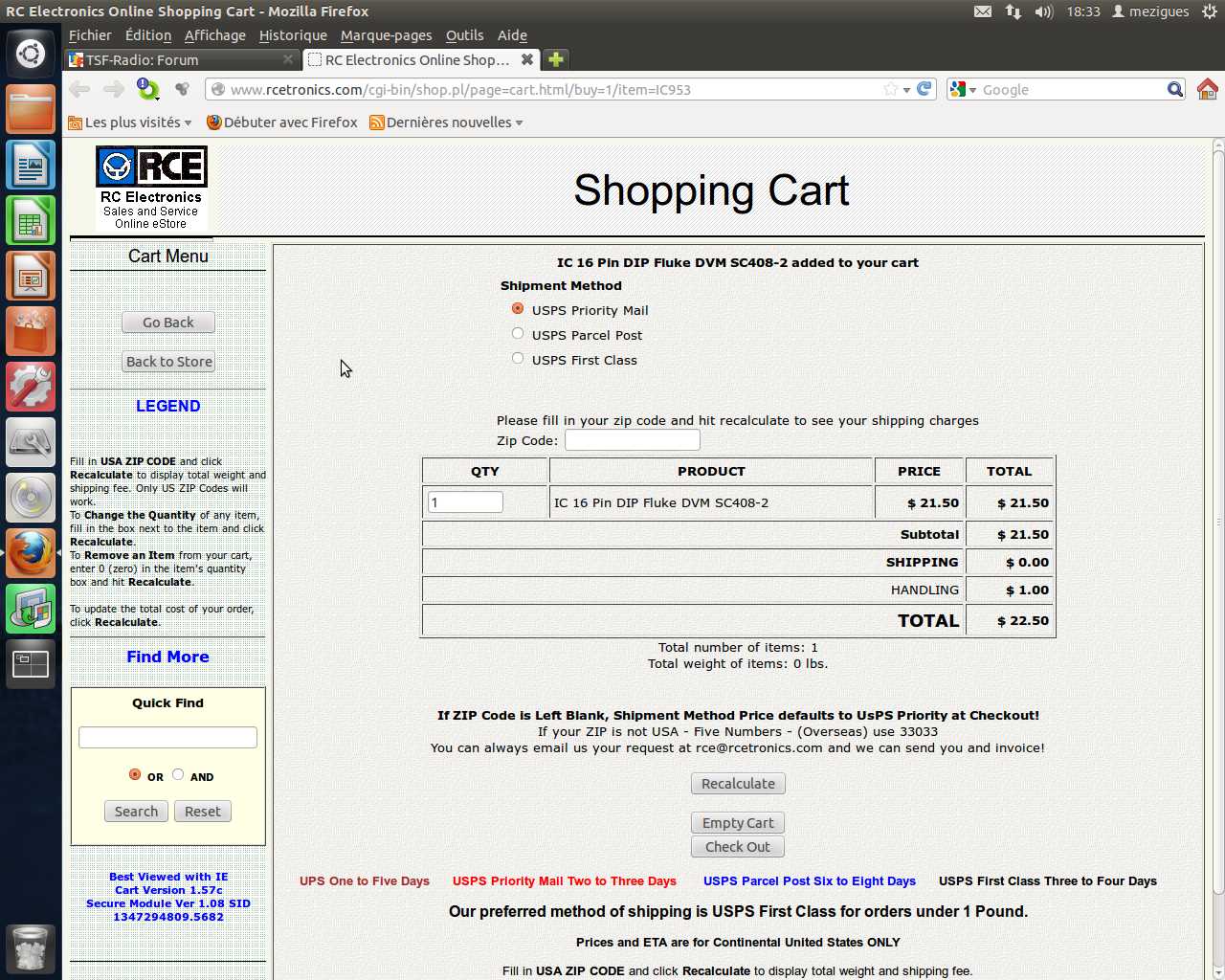Click the Quick Find Search button
Viewport: 1225px width, 980px height.
136,812
